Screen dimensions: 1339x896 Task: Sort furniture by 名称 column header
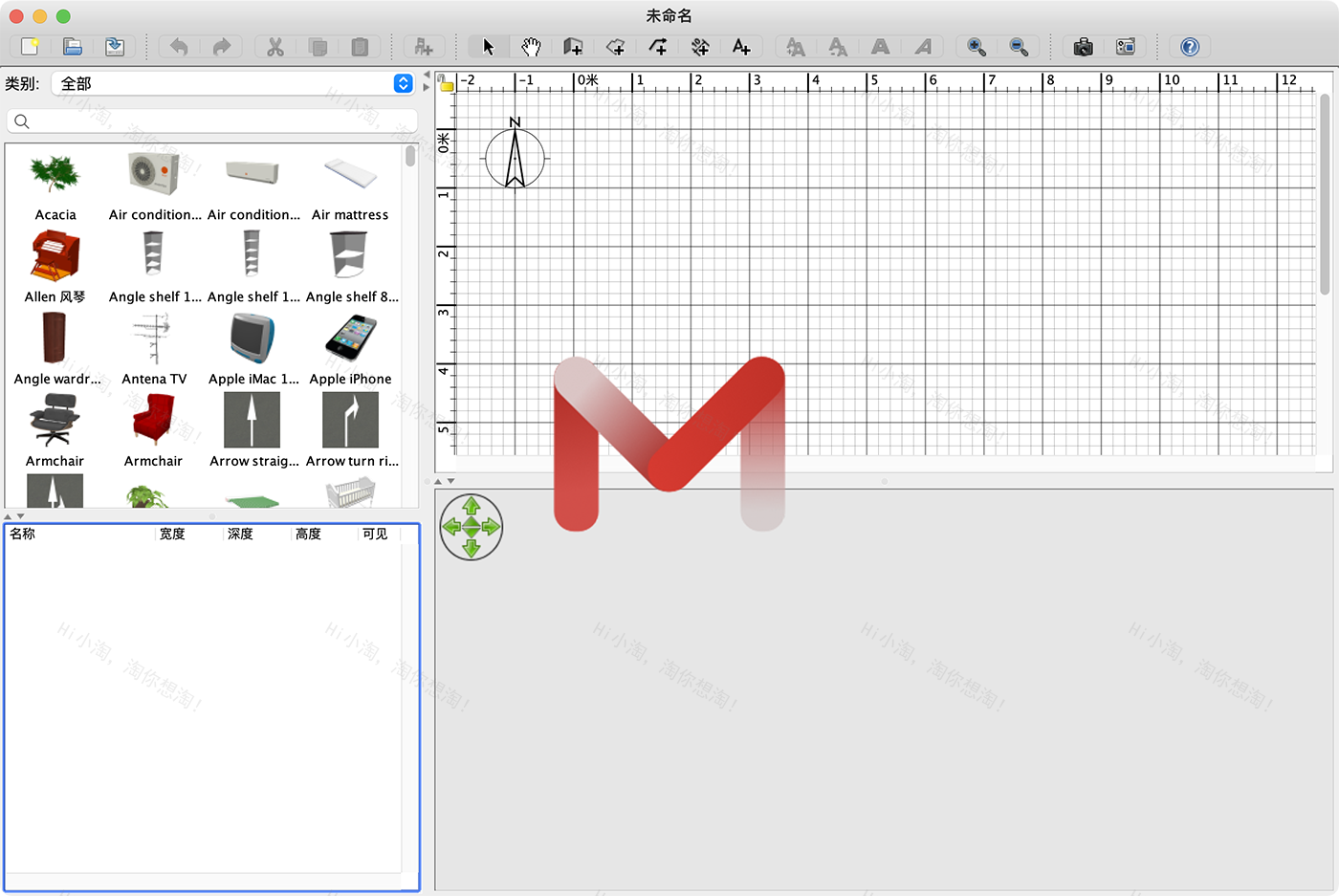(80, 535)
